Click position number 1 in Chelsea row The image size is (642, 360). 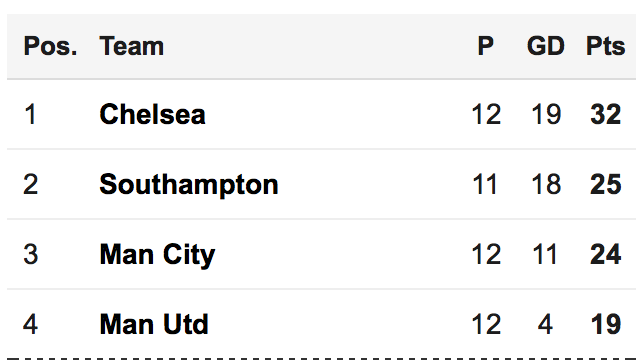(30, 114)
